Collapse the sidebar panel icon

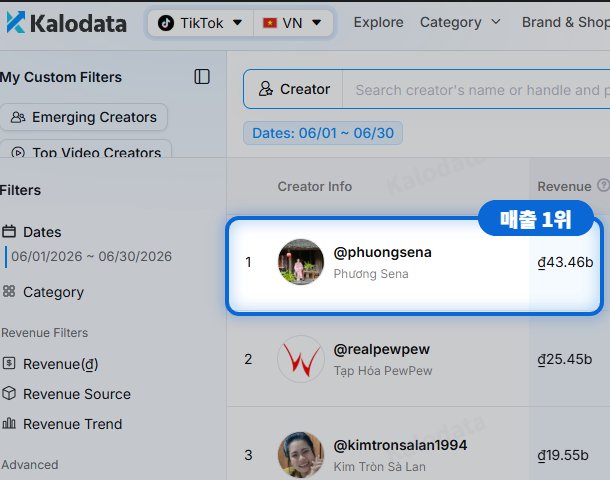(202, 77)
